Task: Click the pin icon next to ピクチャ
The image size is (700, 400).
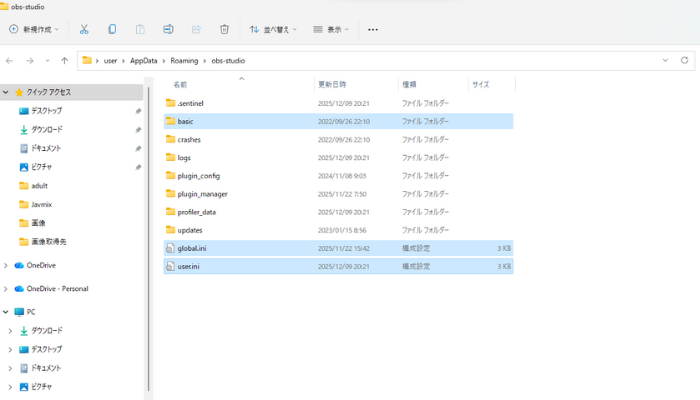Action: (x=138, y=167)
